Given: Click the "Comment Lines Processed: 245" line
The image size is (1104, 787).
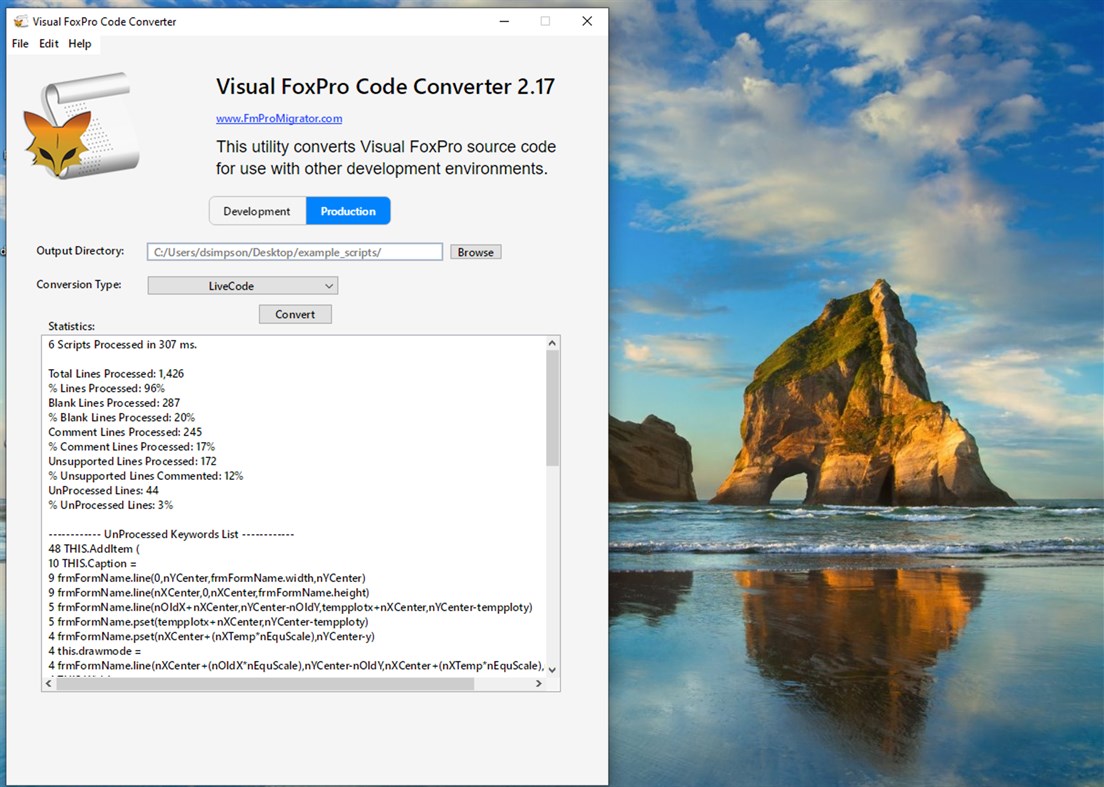Looking at the screenshot, I should click(125, 432).
